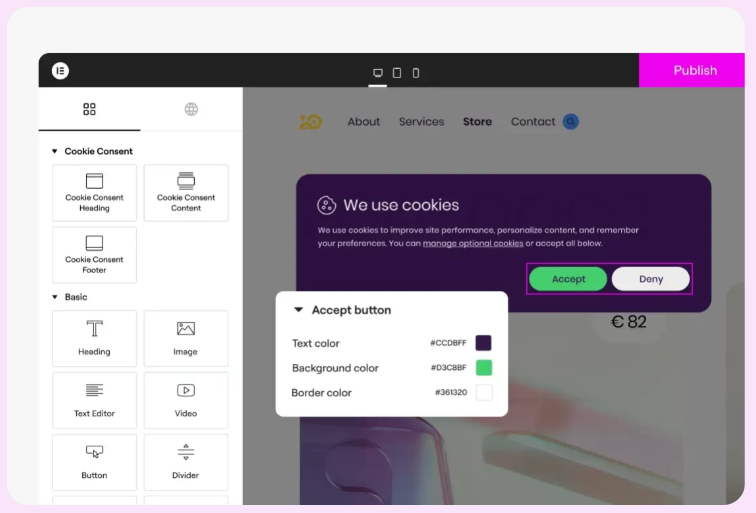Pick the Text Editor widget
756x513 pixels.
coord(94,400)
